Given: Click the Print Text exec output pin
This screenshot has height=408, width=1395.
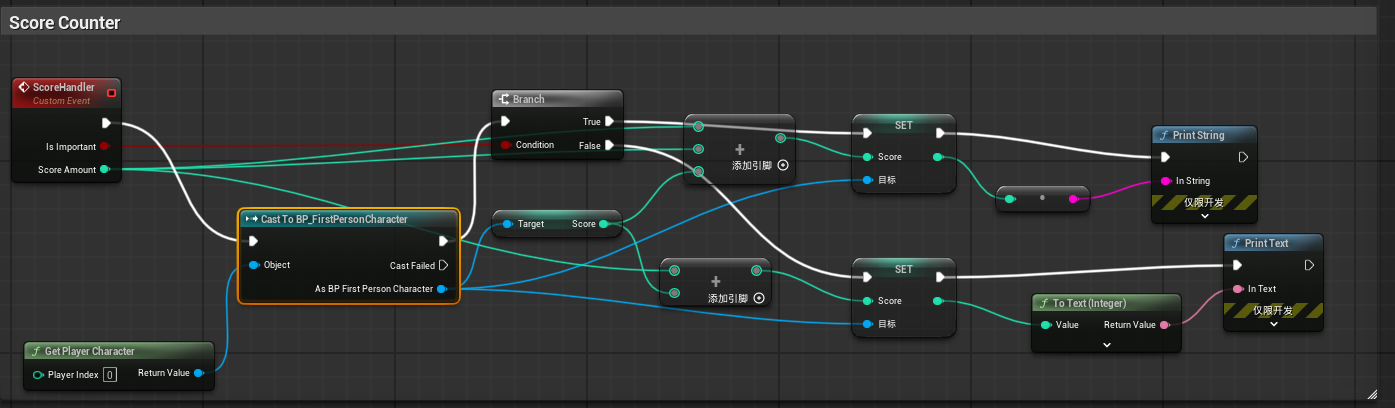Looking at the screenshot, I should click(x=1309, y=265).
